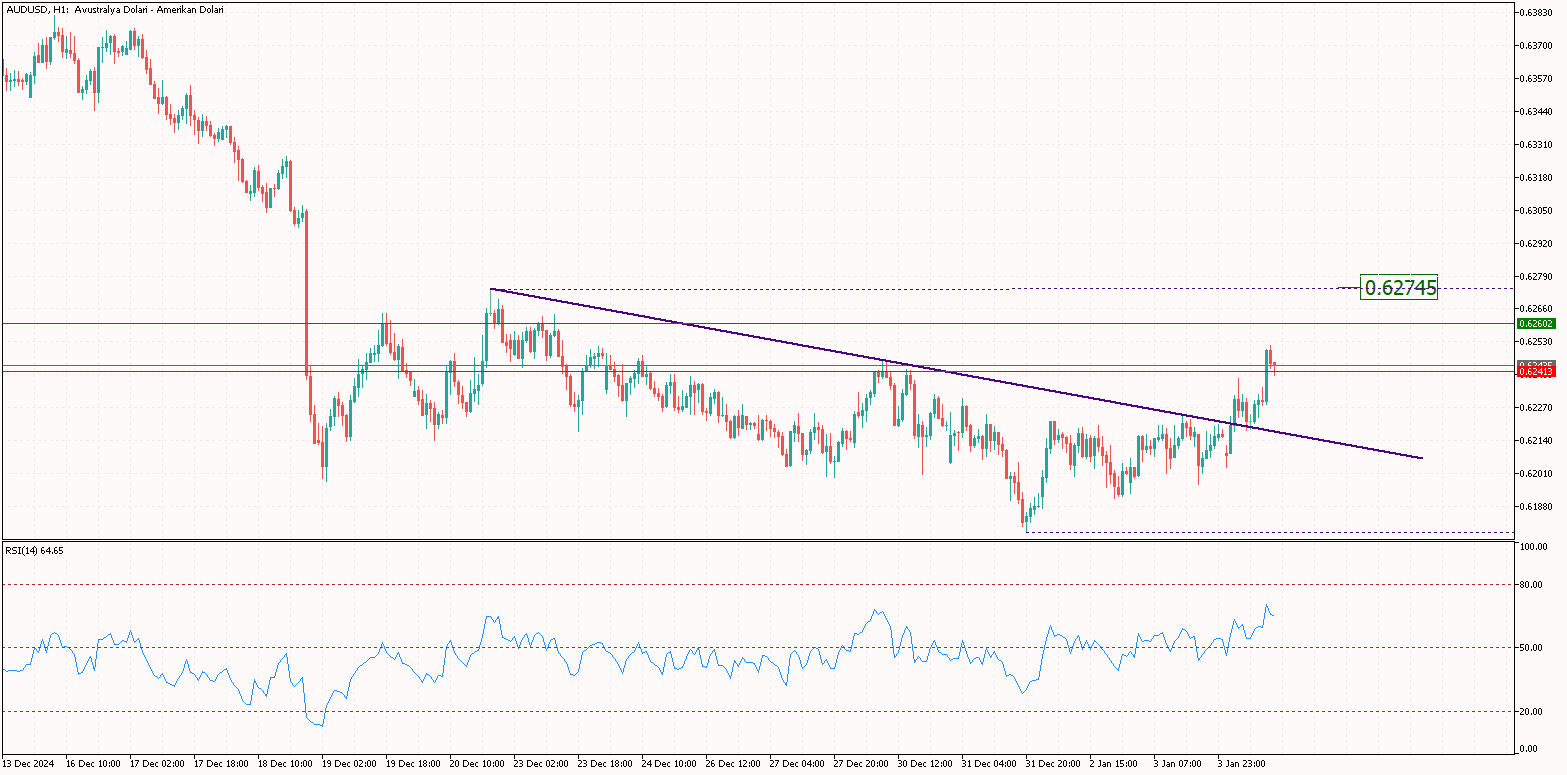Click the 13 Dec 2024 date label
Image resolution: width=1567 pixels, height=775 pixels.
(30, 763)
